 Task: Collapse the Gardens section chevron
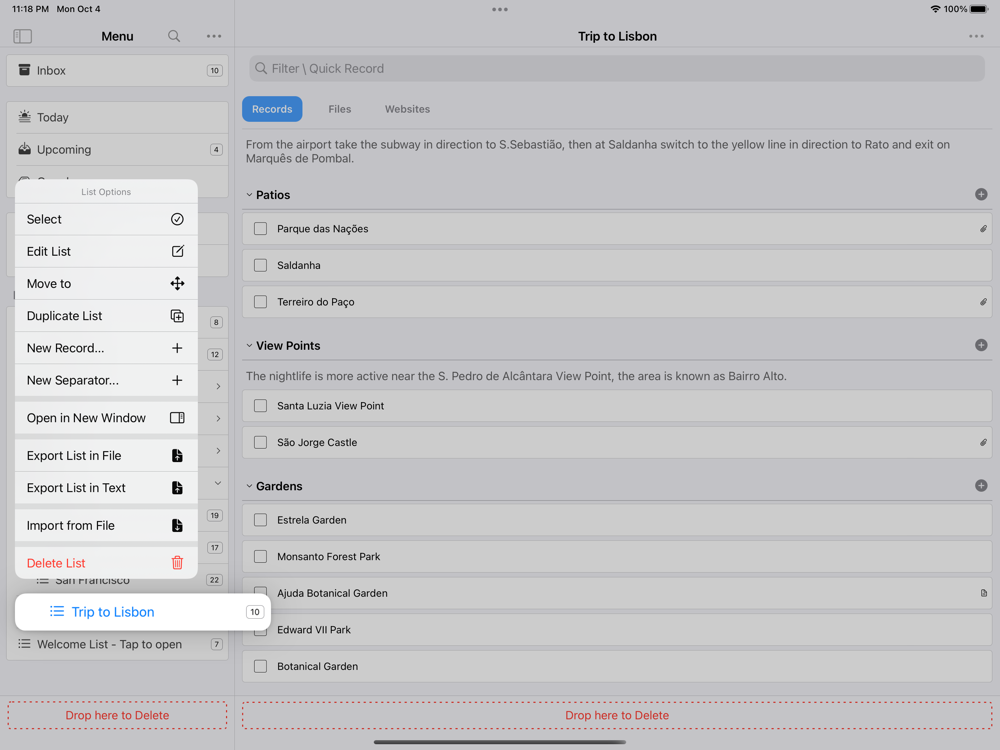(x=249, y=486)
